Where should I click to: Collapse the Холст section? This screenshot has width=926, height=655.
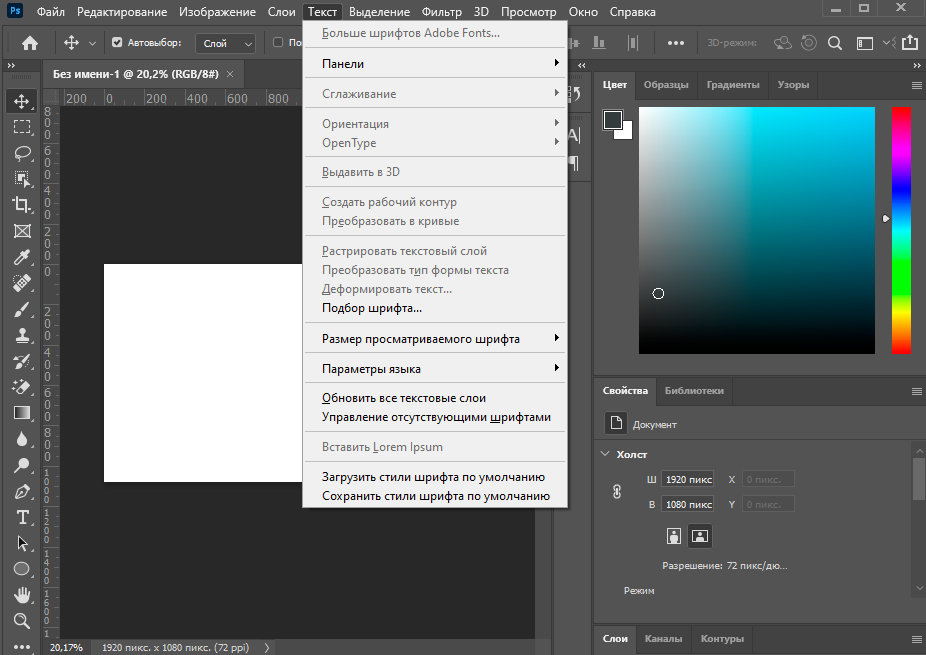[606, 454]
